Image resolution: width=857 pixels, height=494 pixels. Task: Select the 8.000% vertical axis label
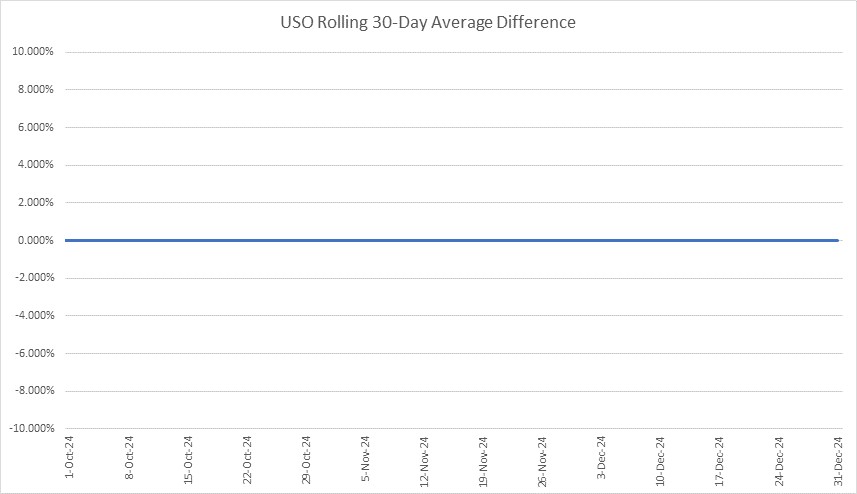(34, 90)
